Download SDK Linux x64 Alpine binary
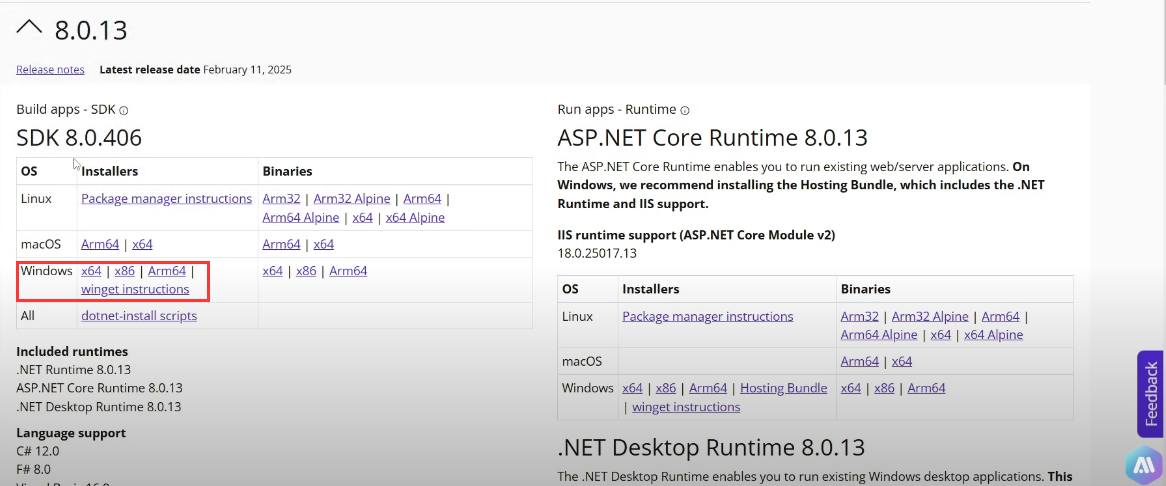Screen dimensions: 1166x486 pos(415,218)
